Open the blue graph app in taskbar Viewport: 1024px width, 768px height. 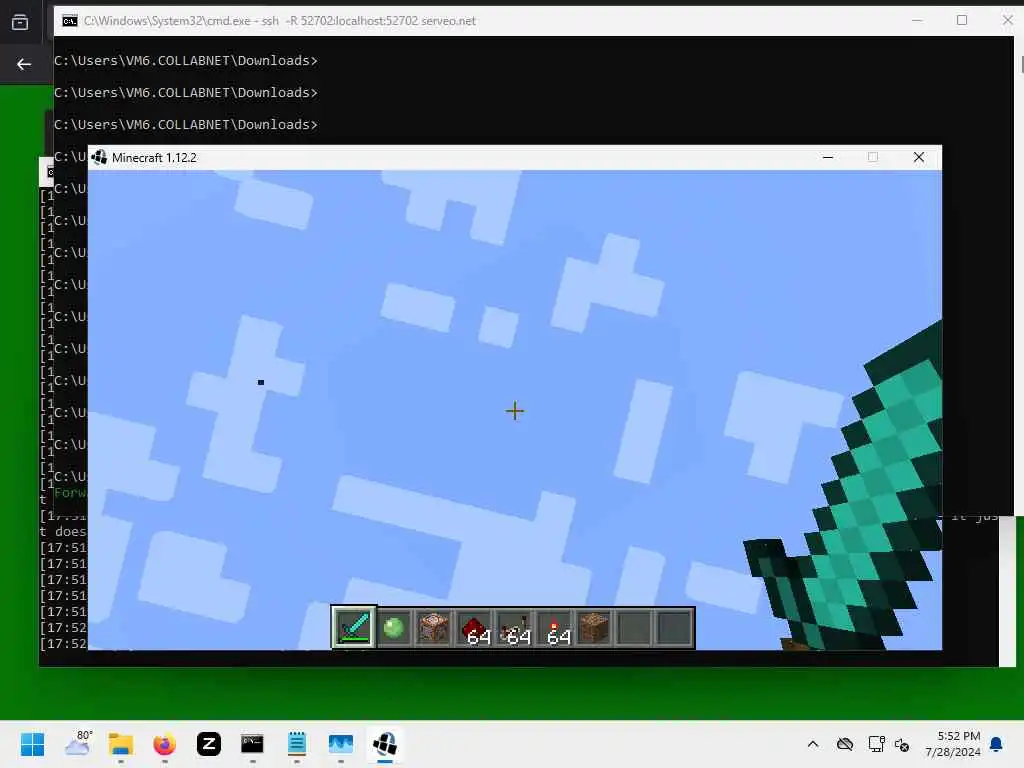[341, 744]
